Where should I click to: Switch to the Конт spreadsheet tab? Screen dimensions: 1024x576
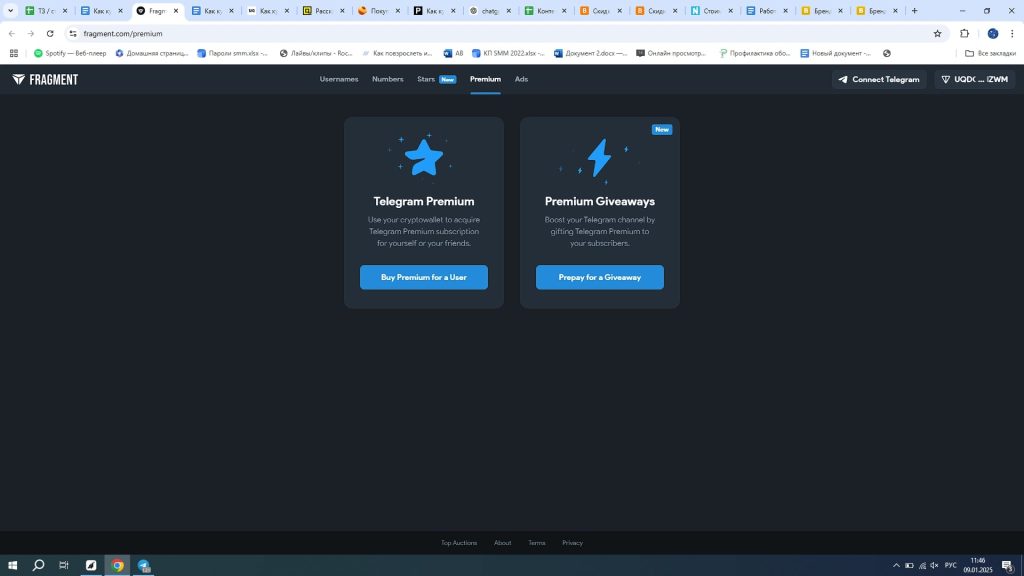pyautogui.click(x=547, y=10)
